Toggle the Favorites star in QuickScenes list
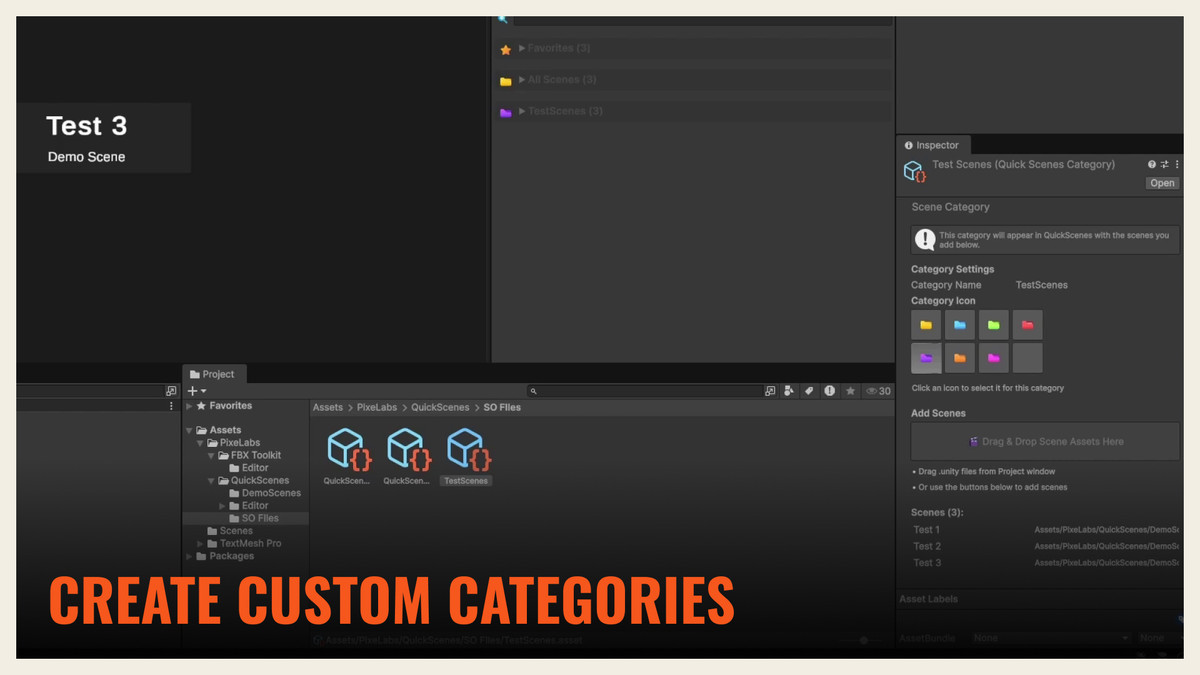 coord(506,47)
